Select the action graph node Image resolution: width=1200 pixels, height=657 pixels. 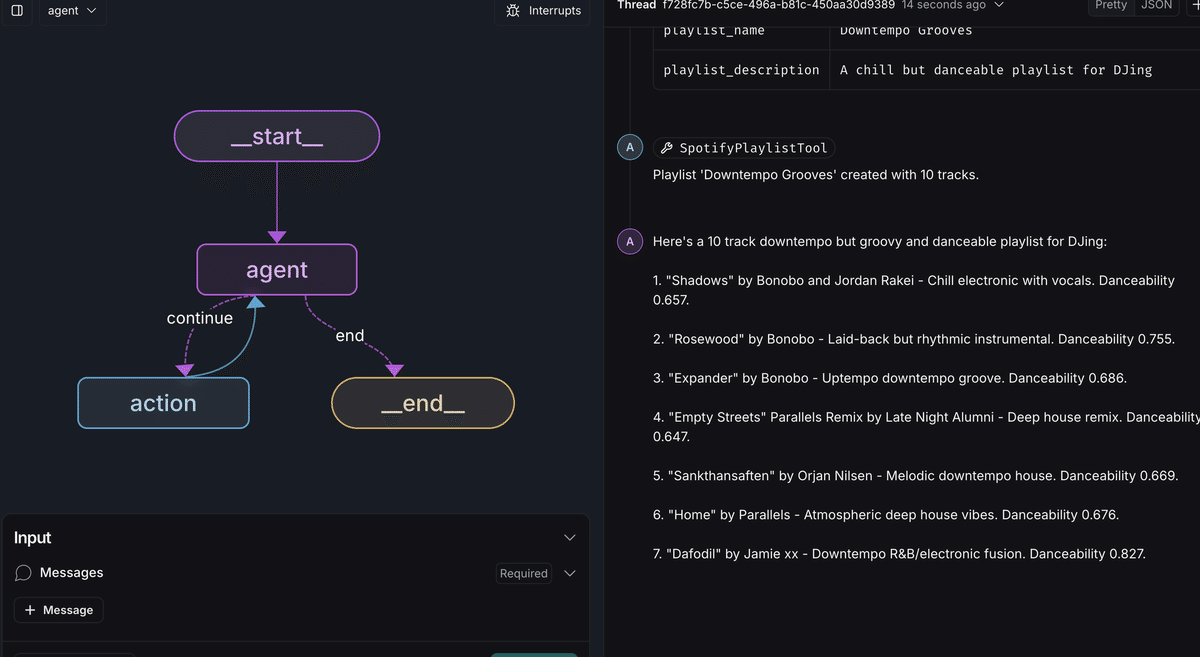pos(163,403)
